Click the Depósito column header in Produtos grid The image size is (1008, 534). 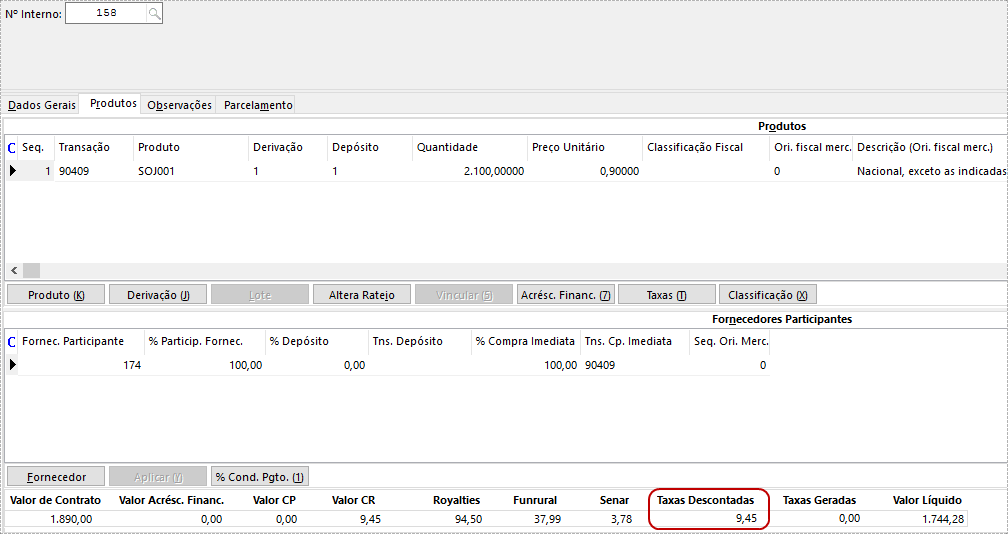click(x=370, y=147)
